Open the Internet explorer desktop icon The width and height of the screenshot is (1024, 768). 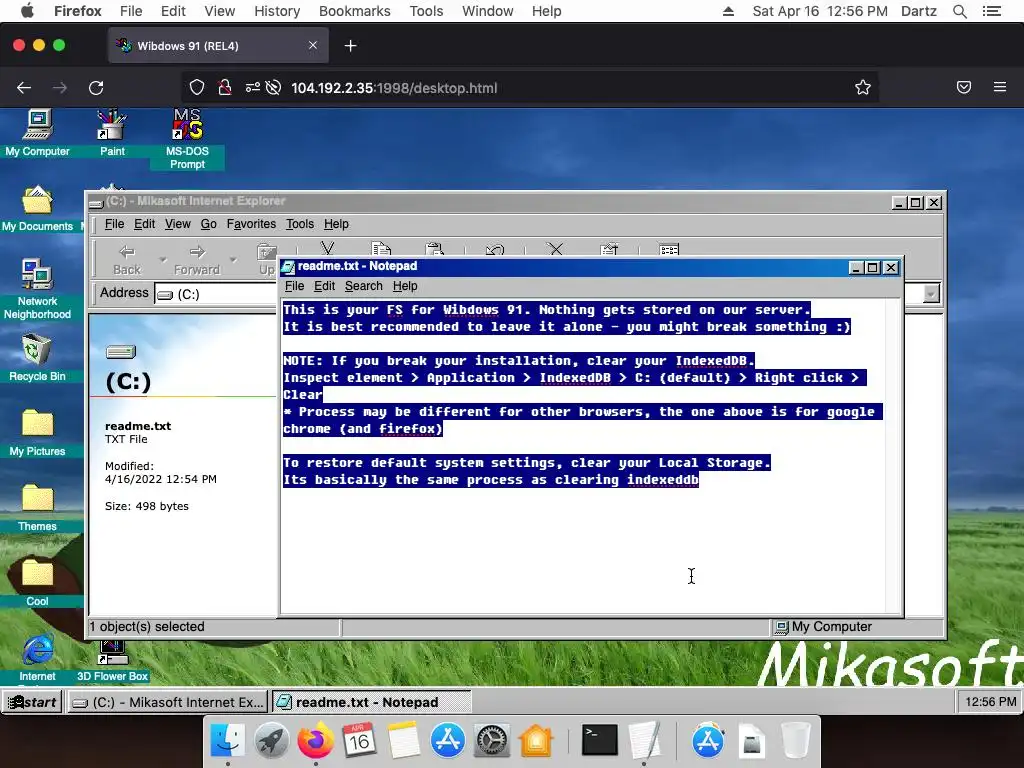click(x=37, y=658)
